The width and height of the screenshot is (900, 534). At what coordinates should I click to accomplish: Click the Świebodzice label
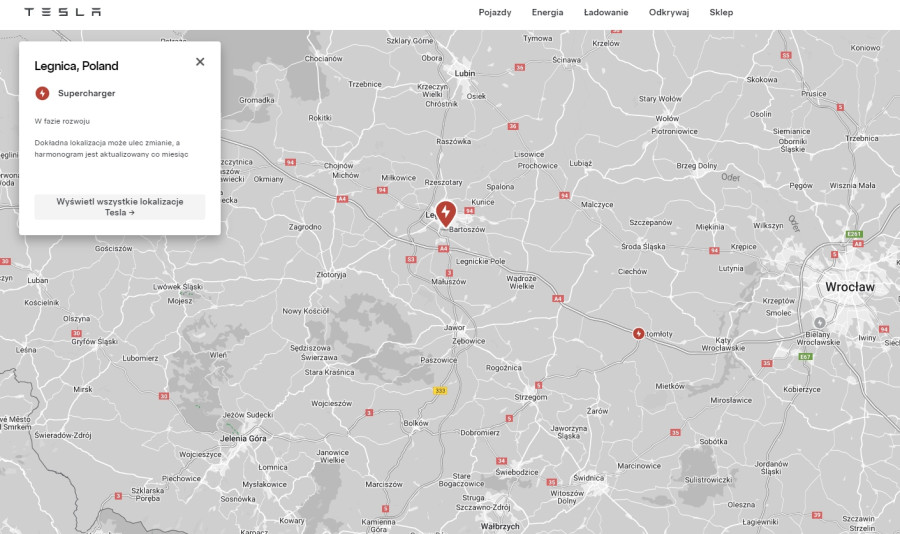(517, 472)
